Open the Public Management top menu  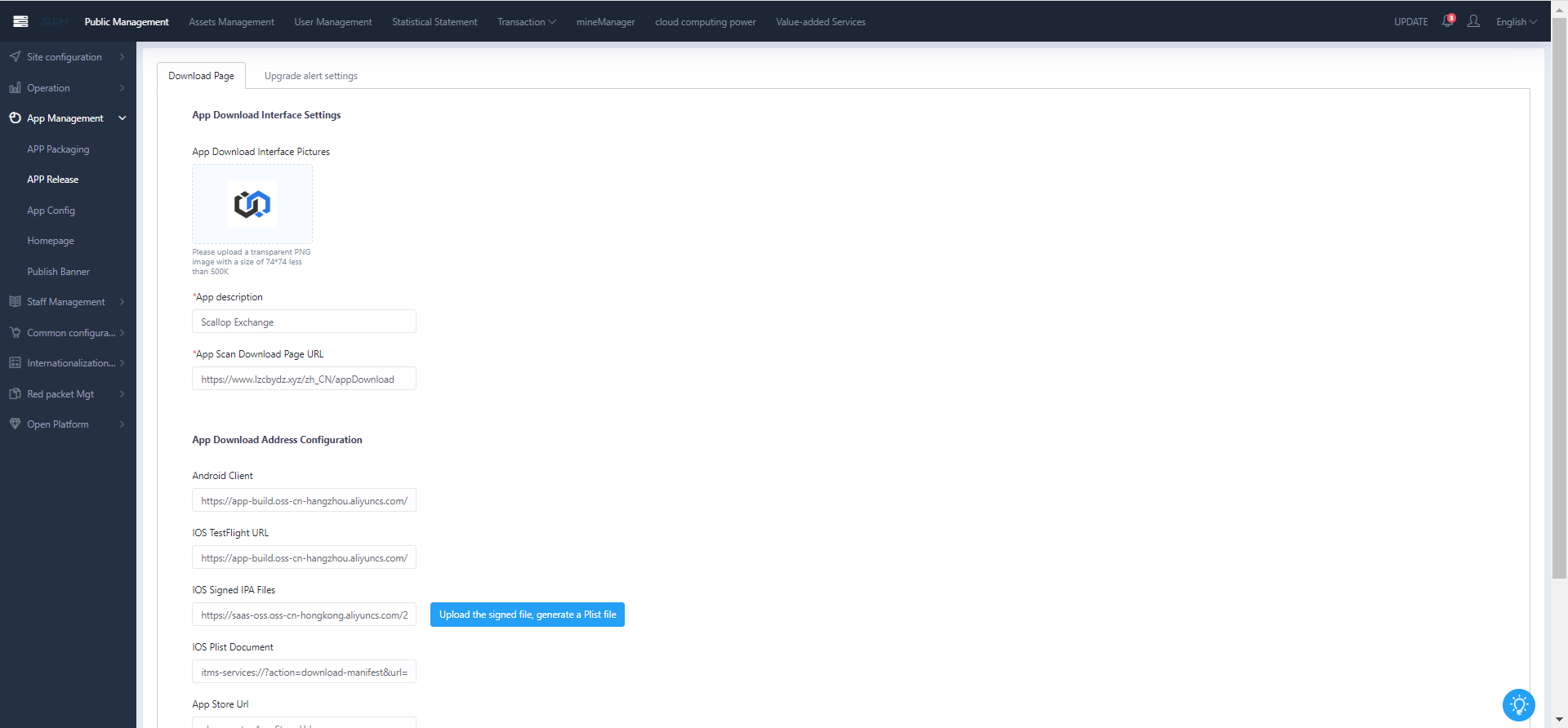click(x=127, y=22)
